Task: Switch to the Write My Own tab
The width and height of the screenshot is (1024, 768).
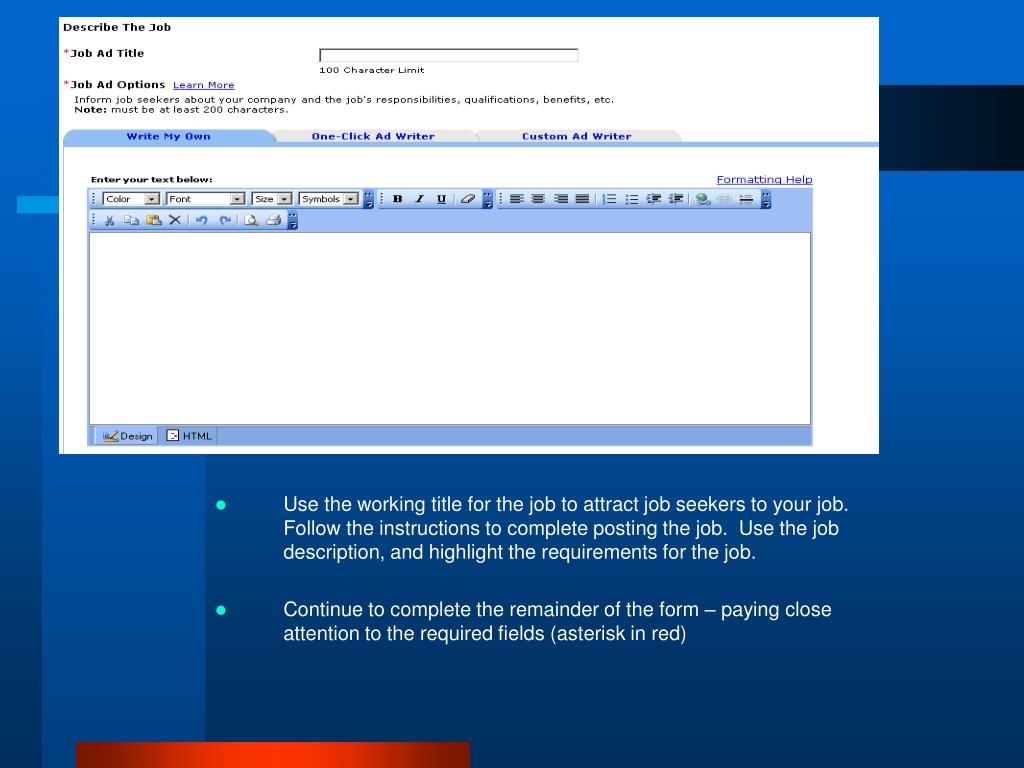Action: click(x=168, y=136)
